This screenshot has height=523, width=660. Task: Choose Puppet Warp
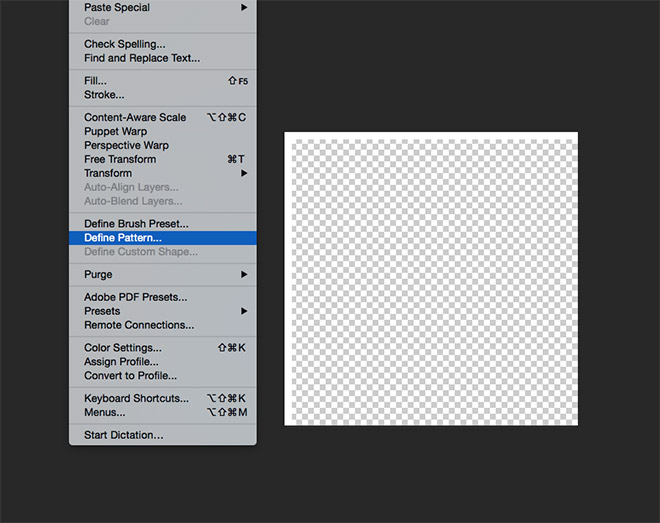point(116,131)
